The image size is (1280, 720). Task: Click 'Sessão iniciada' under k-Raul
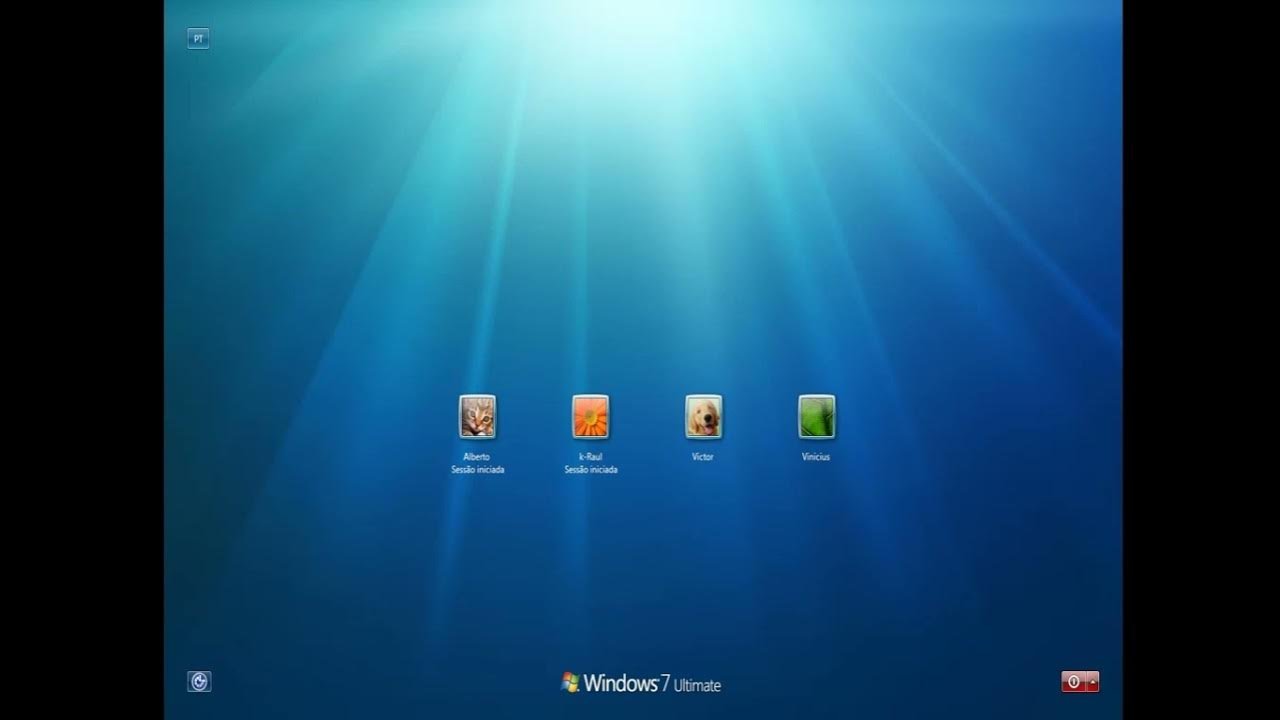[x=590, y=470]
